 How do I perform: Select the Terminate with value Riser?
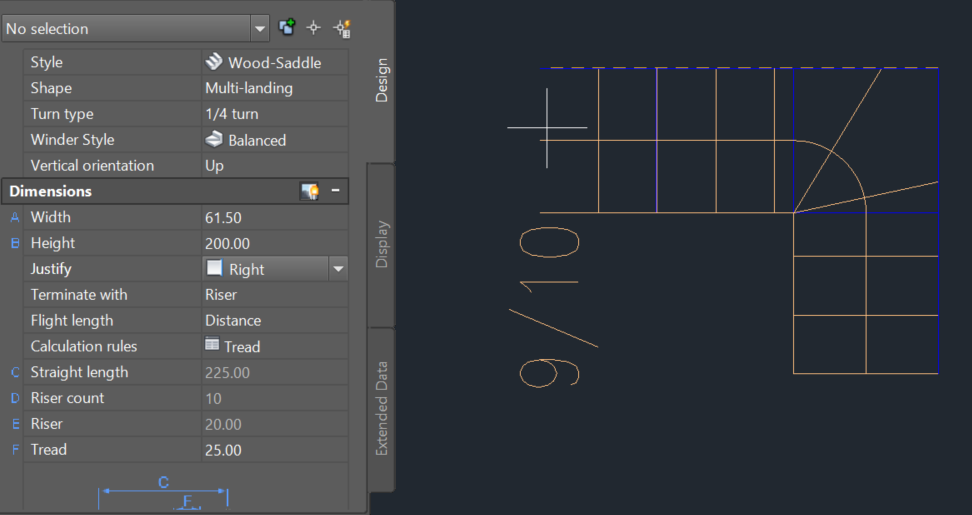(x=221, y=295)
